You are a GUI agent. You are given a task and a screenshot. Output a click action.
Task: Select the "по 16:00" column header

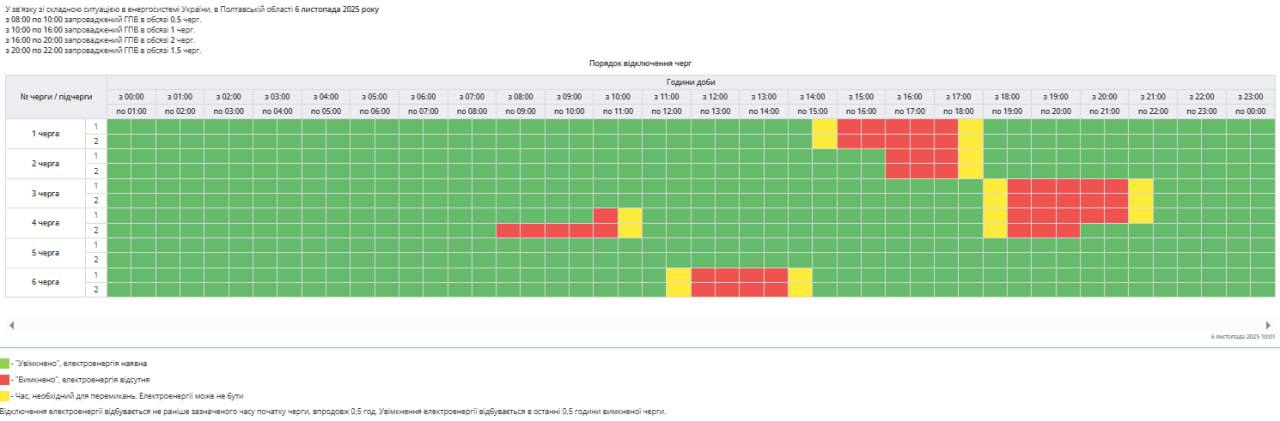pyautogui.click(x=861, y=111)
